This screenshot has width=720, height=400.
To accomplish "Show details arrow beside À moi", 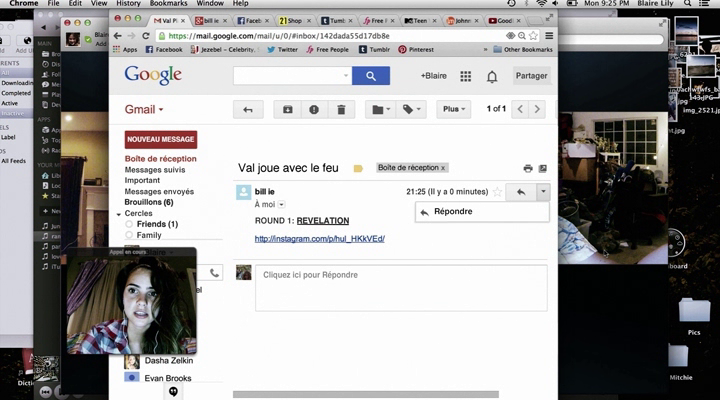I will pos(281,204).
